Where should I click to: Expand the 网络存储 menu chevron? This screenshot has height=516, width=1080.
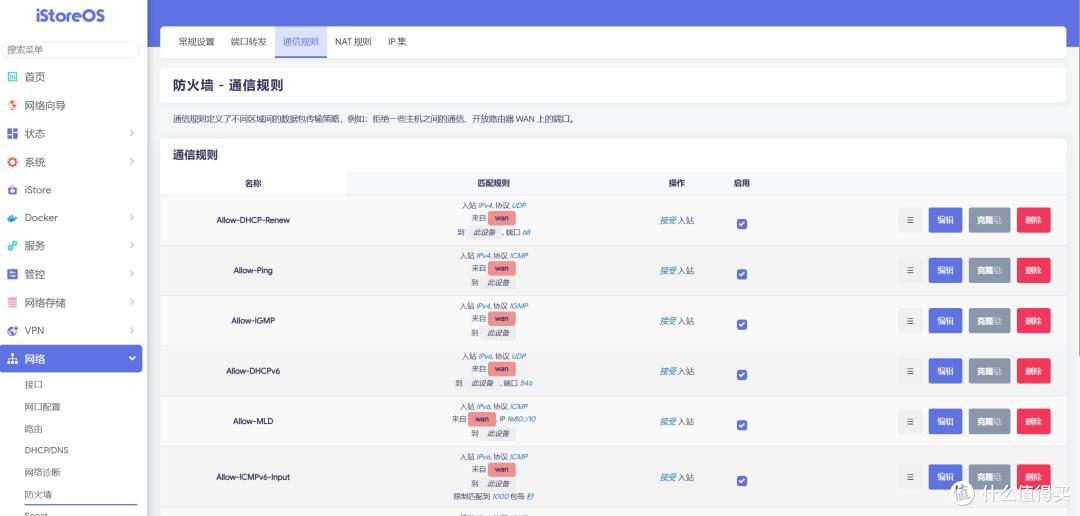click(x=132, y=302)
